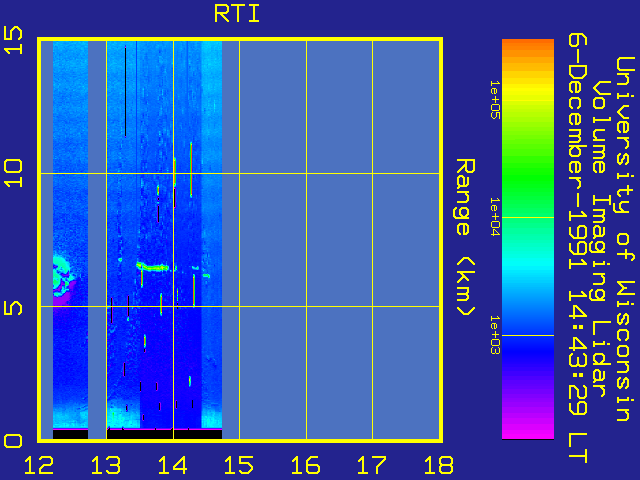
Task: Click the 6-December-1991 14:43:29 LT timestamp
Action: point(578,249)
